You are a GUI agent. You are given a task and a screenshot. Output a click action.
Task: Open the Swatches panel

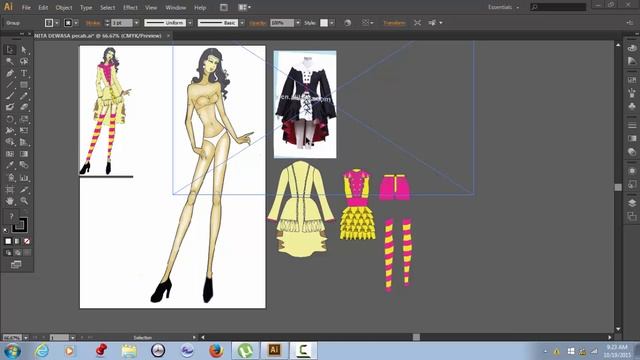coord(632,80)
